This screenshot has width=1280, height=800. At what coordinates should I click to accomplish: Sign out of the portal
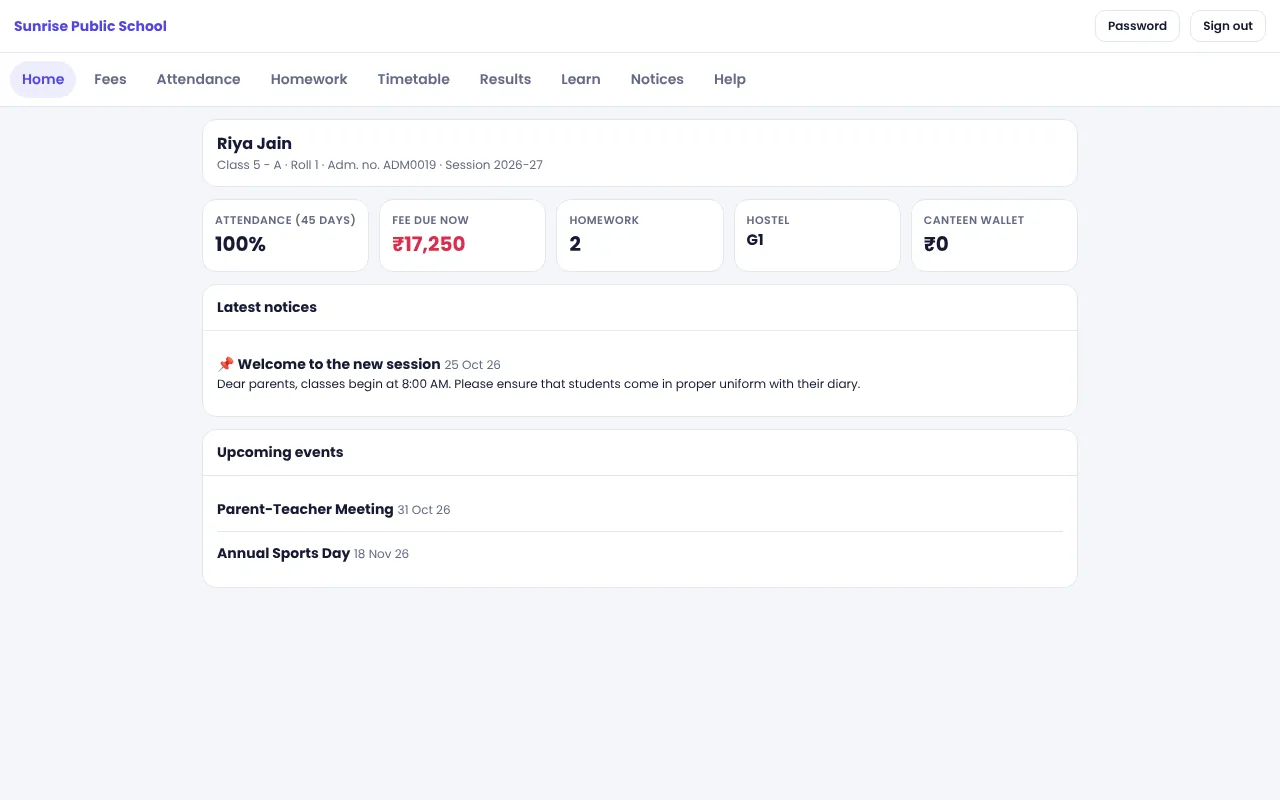pos(1228,26)
